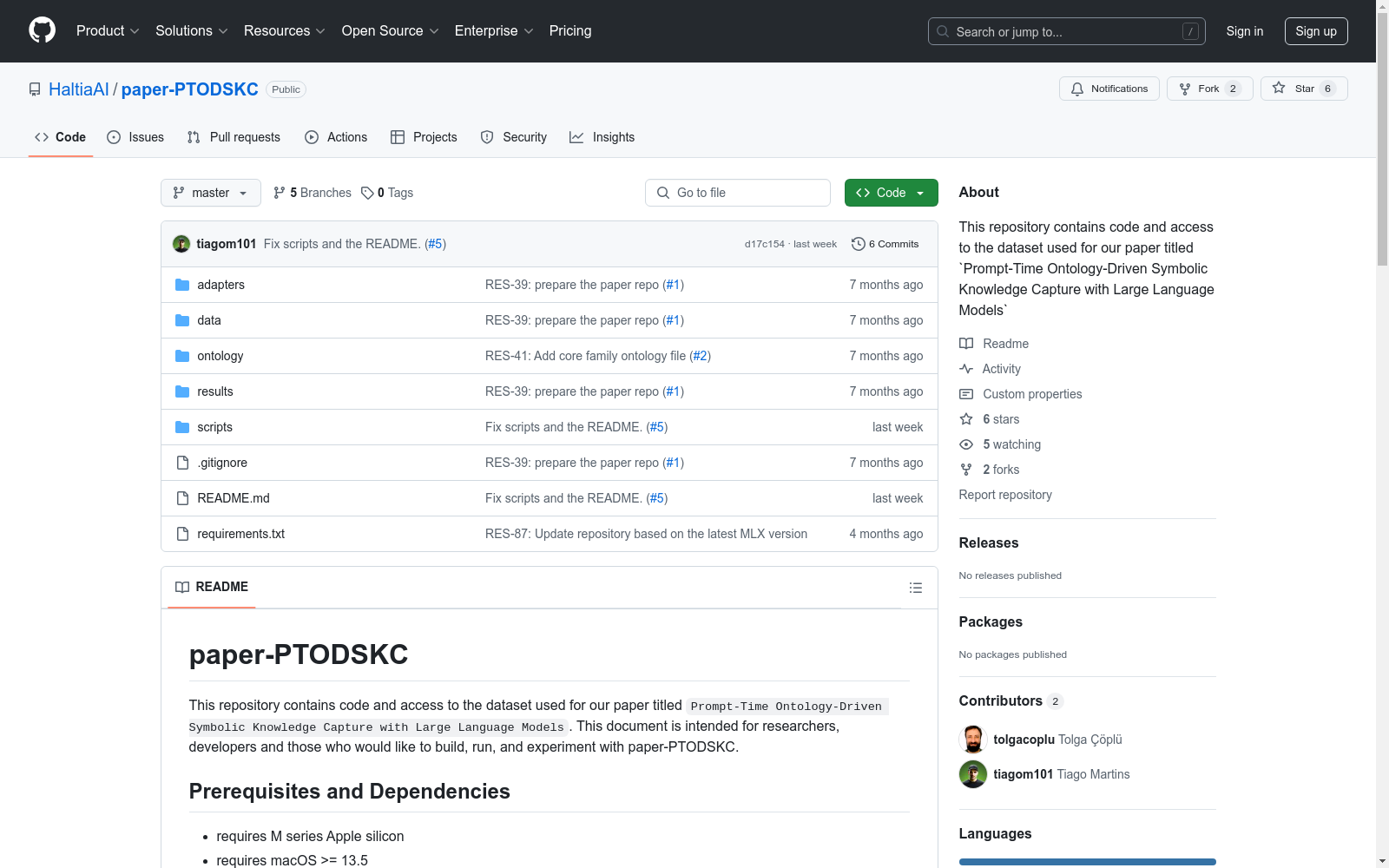Click the tolgacoplu username link

point(1024,740)
